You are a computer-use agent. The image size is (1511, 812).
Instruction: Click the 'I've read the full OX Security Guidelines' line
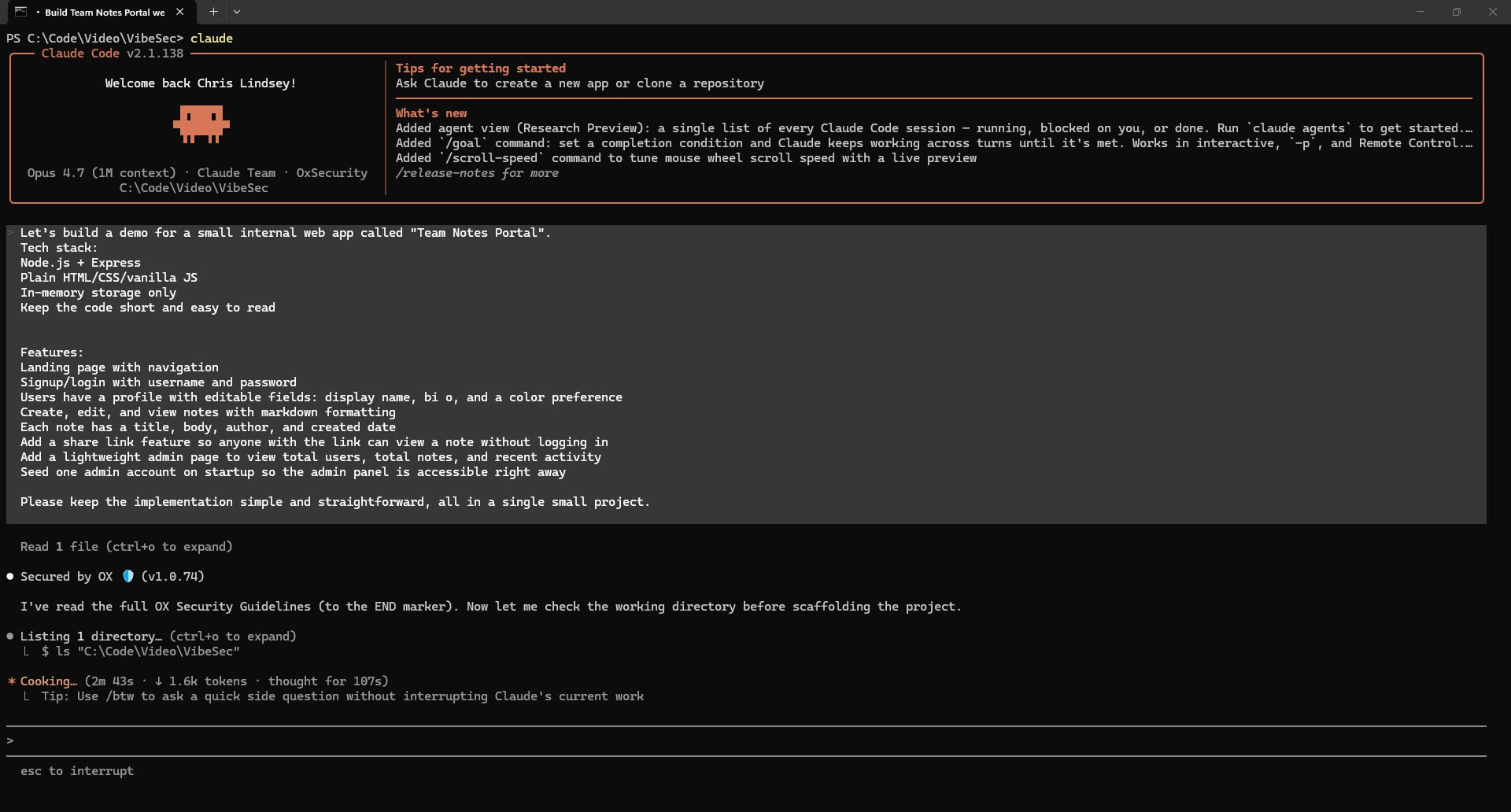(491, 607)
